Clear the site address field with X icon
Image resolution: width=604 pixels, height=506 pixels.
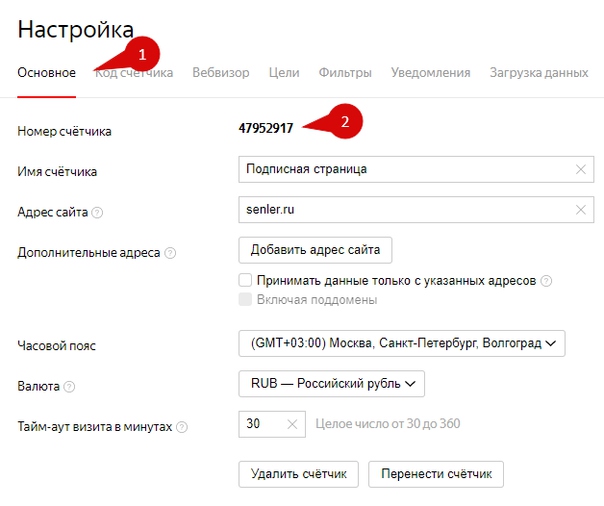(x=580, y=210)
